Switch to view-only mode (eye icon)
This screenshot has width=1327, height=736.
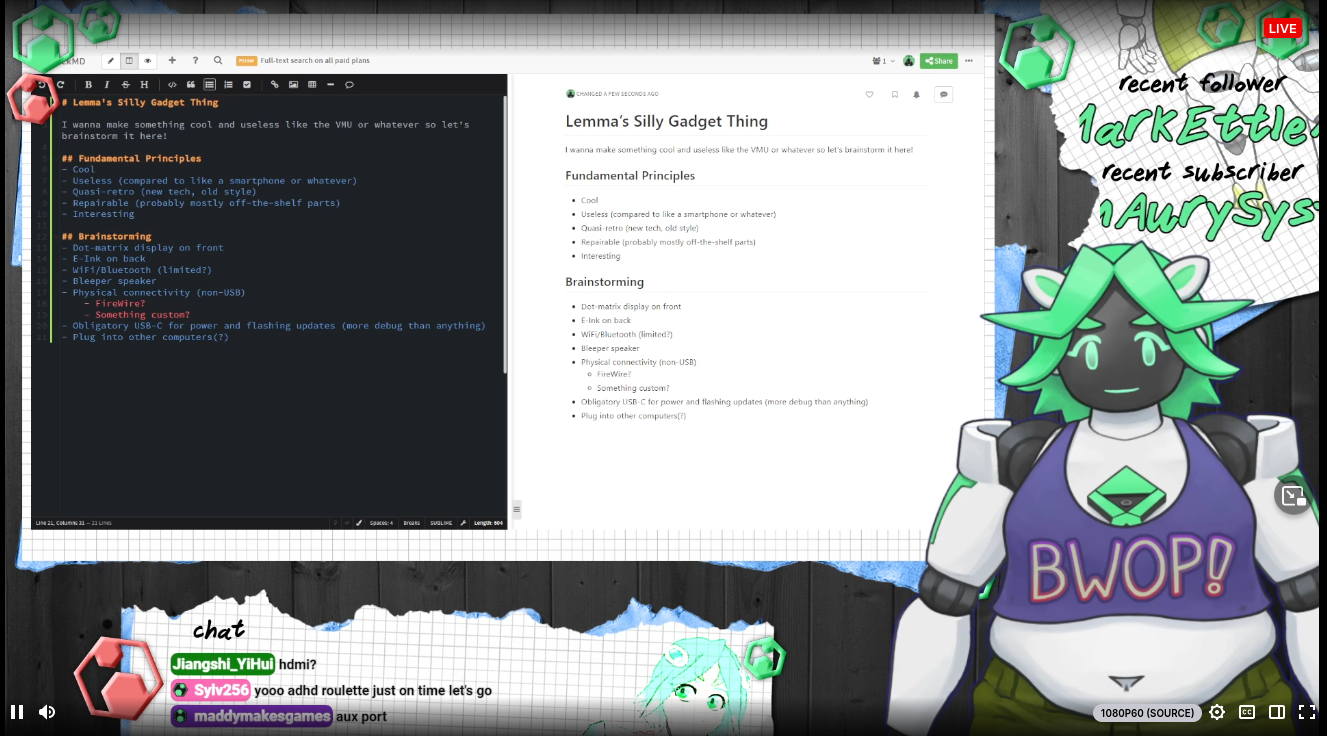coord(147,61)
